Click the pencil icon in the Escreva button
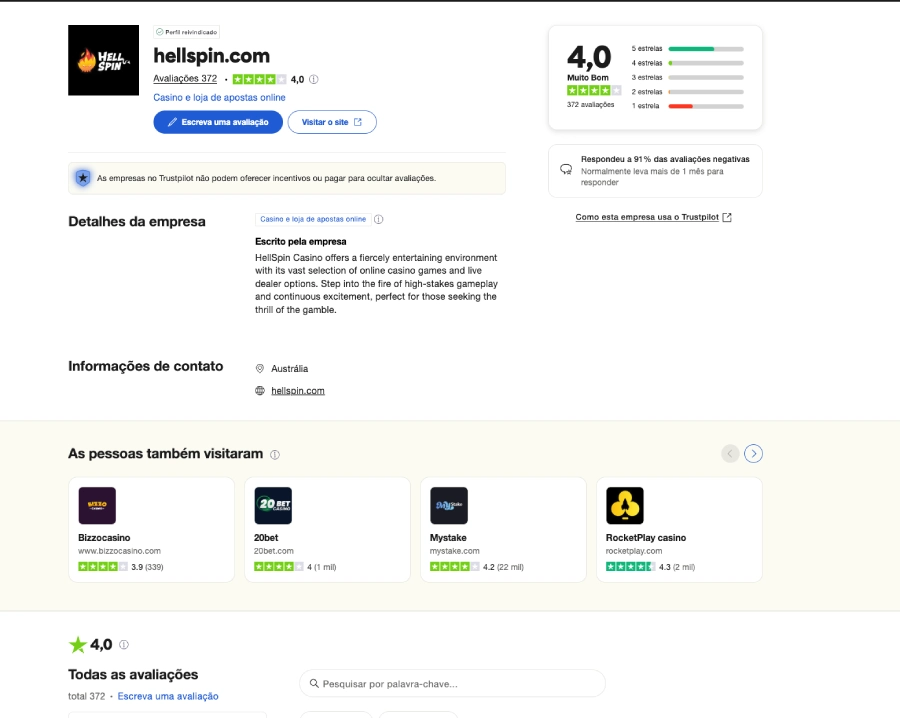This screenshot has width=900, height=718. [172, 122]
